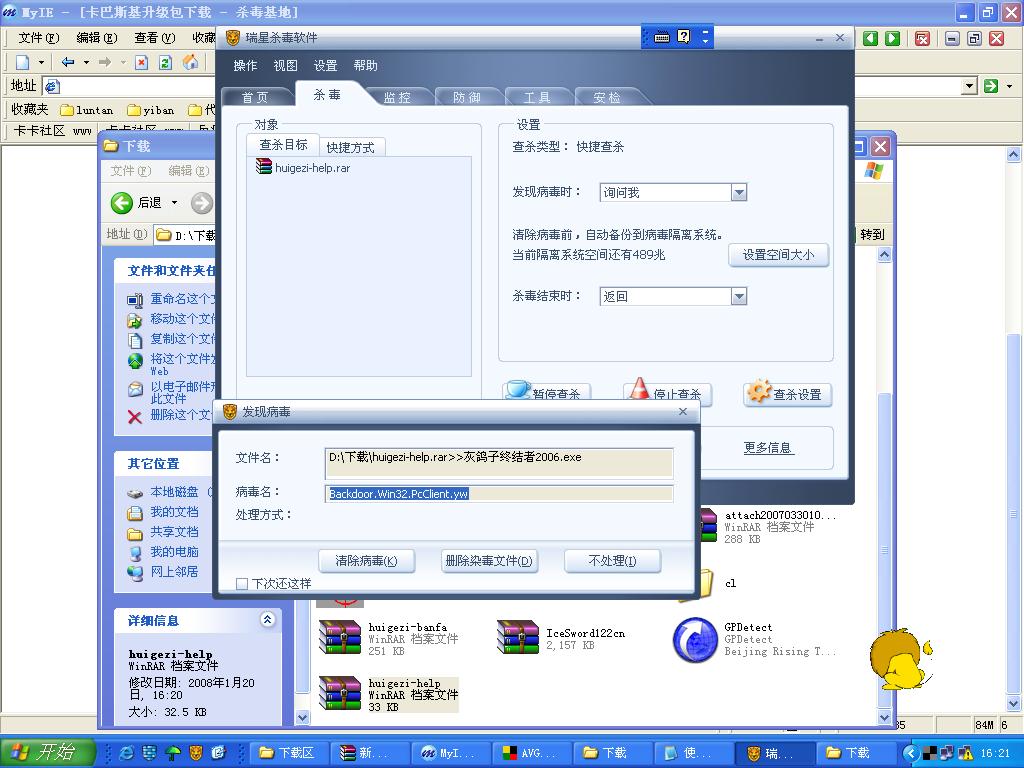Click the 更多信息 link
The image size is (1024, 768).
[x=768, y=448]
